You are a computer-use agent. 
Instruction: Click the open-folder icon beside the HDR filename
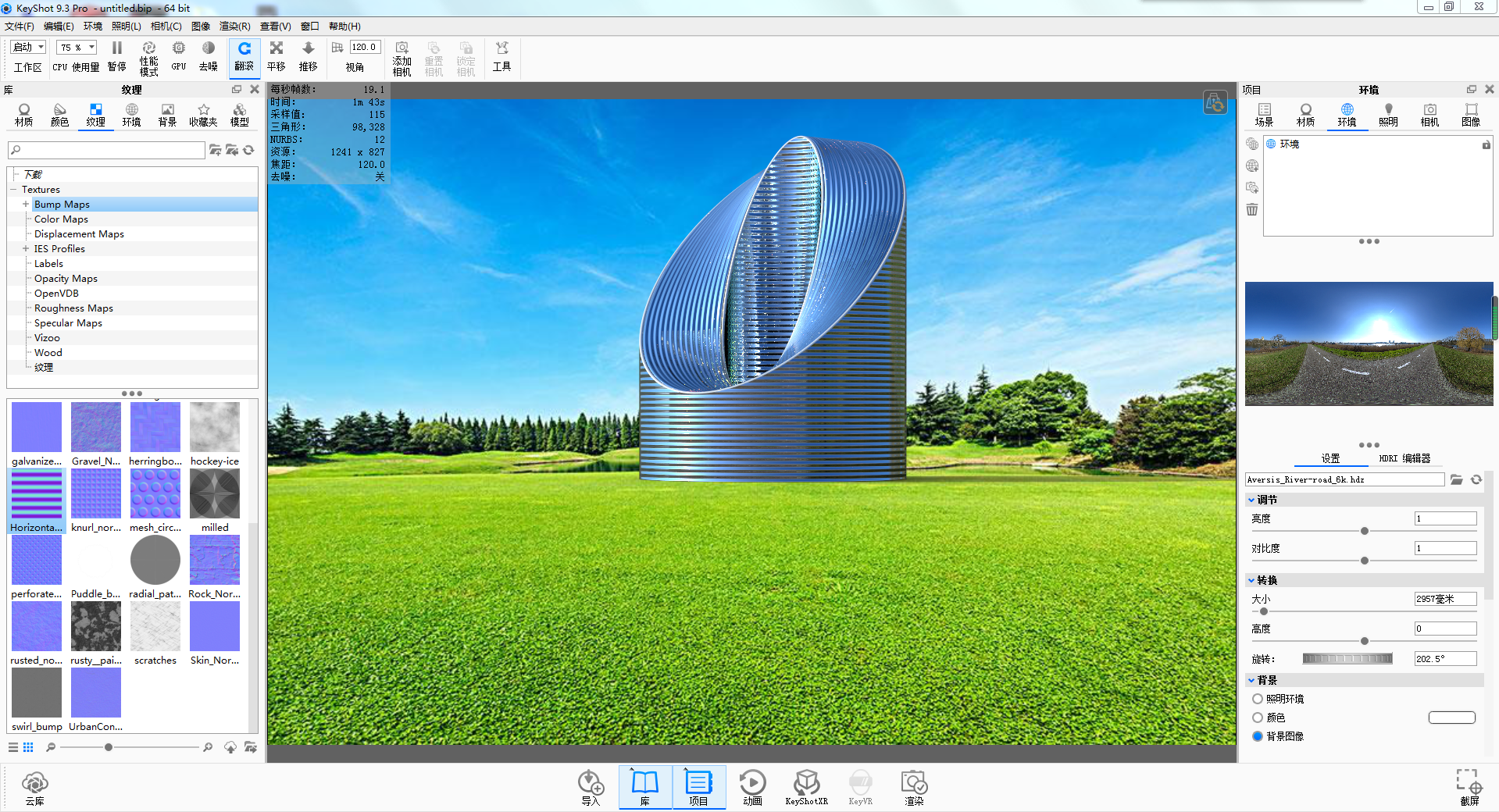(x=1457, y=479)
